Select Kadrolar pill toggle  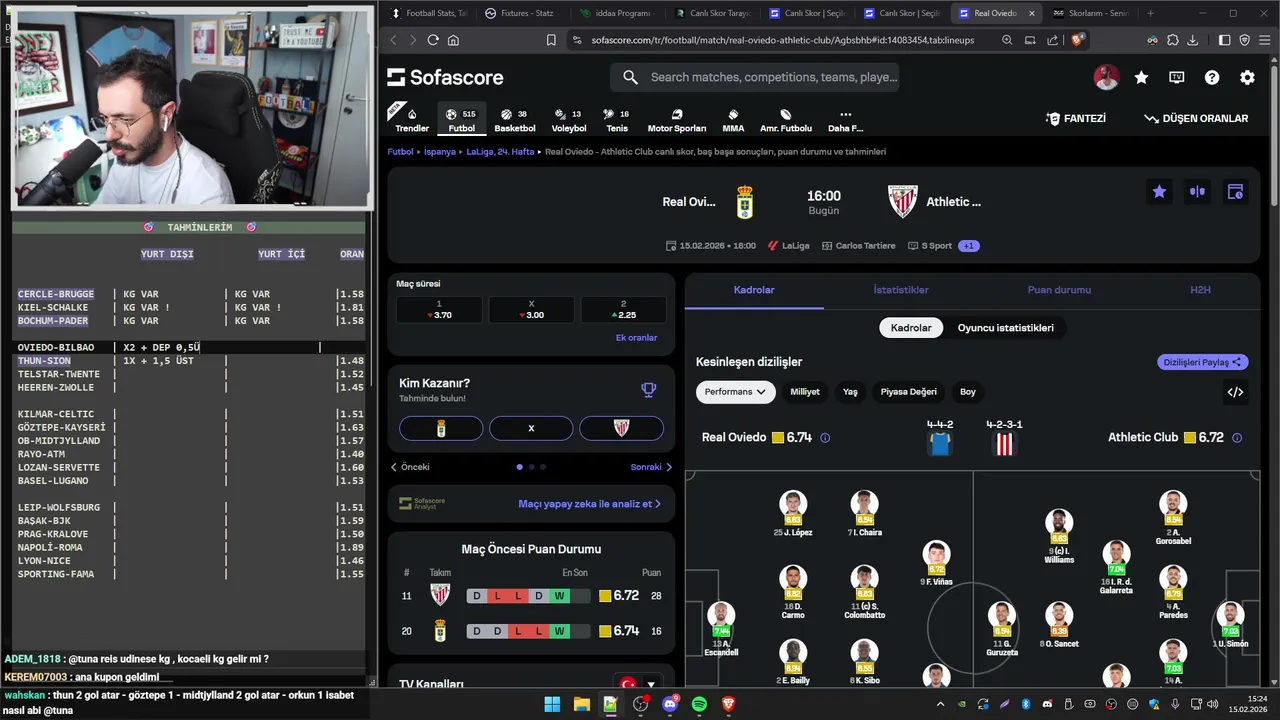(x=911, y=328)
